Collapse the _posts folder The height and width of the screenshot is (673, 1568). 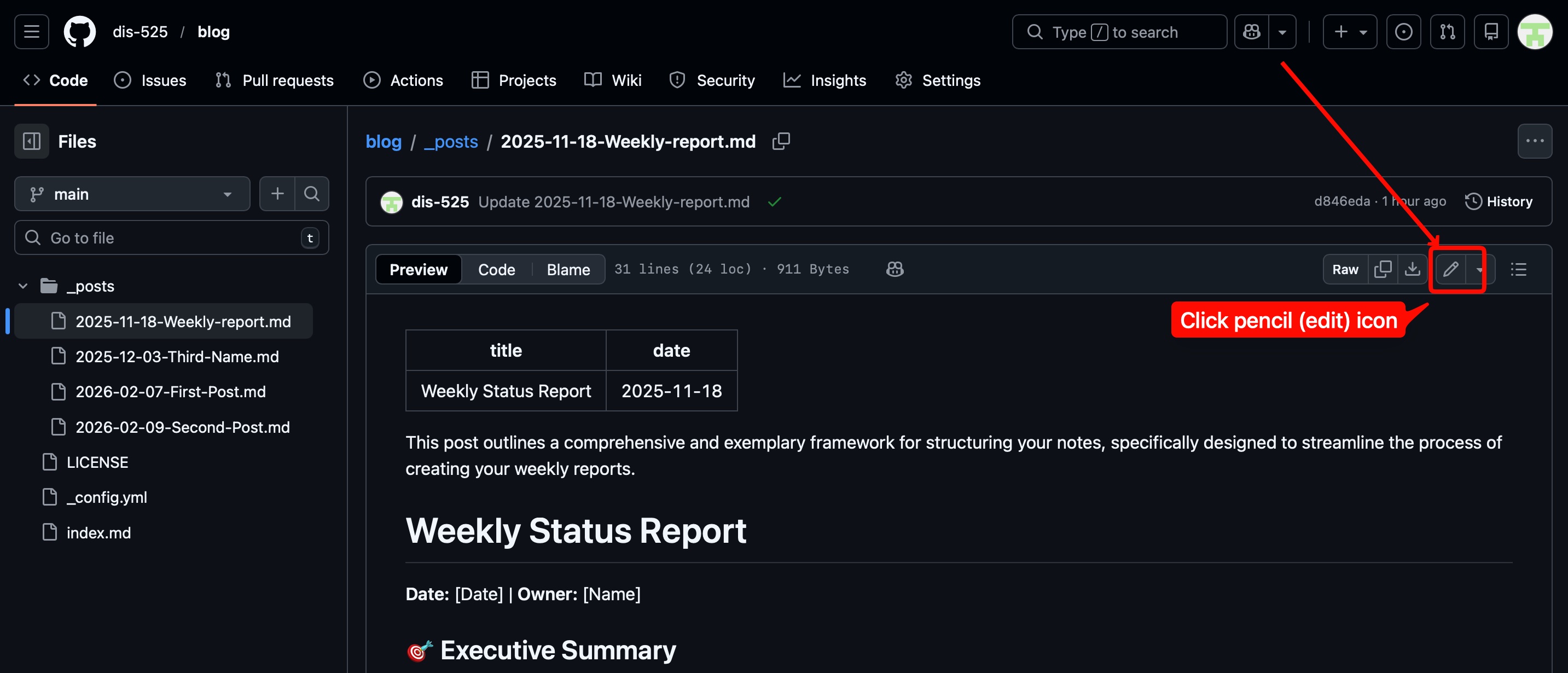click(23, 286)
